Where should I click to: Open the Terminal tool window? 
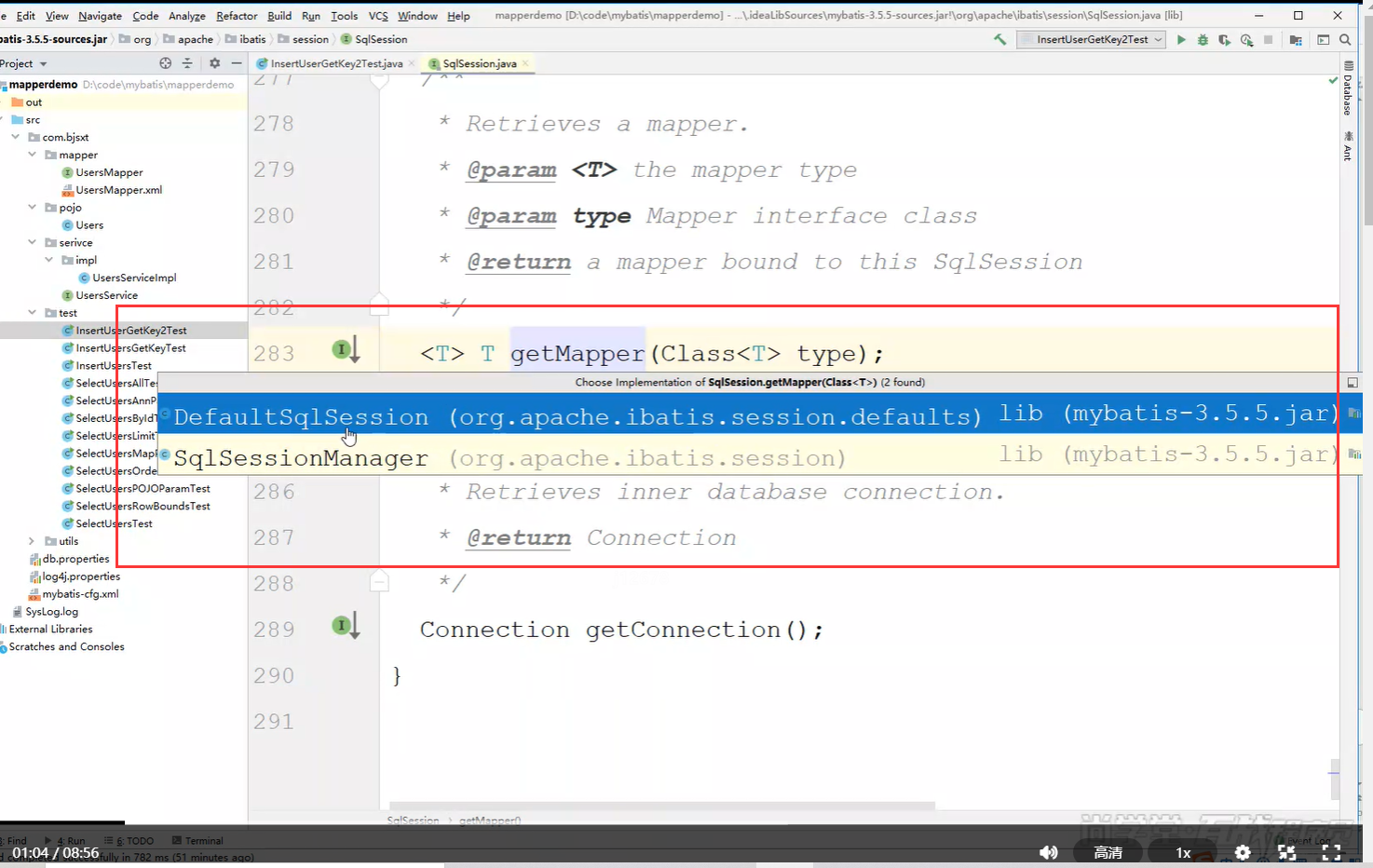[x=197, y=840]
